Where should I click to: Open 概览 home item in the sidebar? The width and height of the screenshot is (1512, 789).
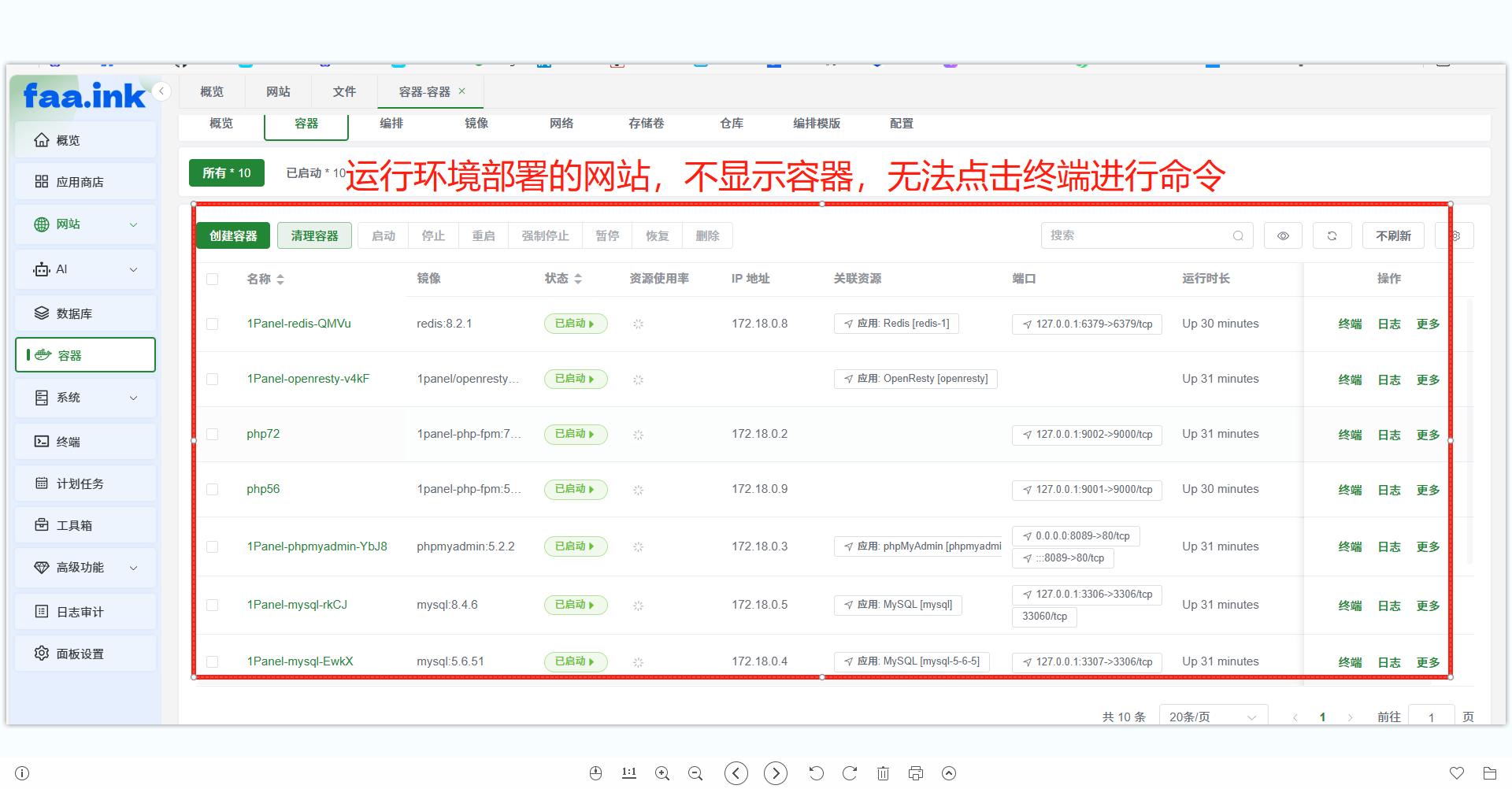(85, 140)
